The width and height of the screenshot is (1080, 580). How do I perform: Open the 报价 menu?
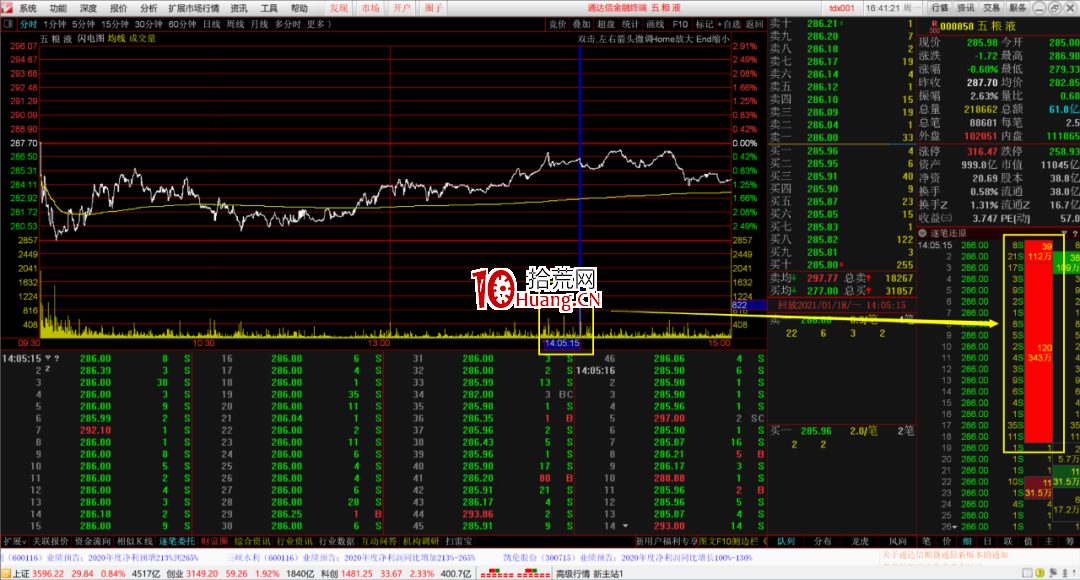118,8
